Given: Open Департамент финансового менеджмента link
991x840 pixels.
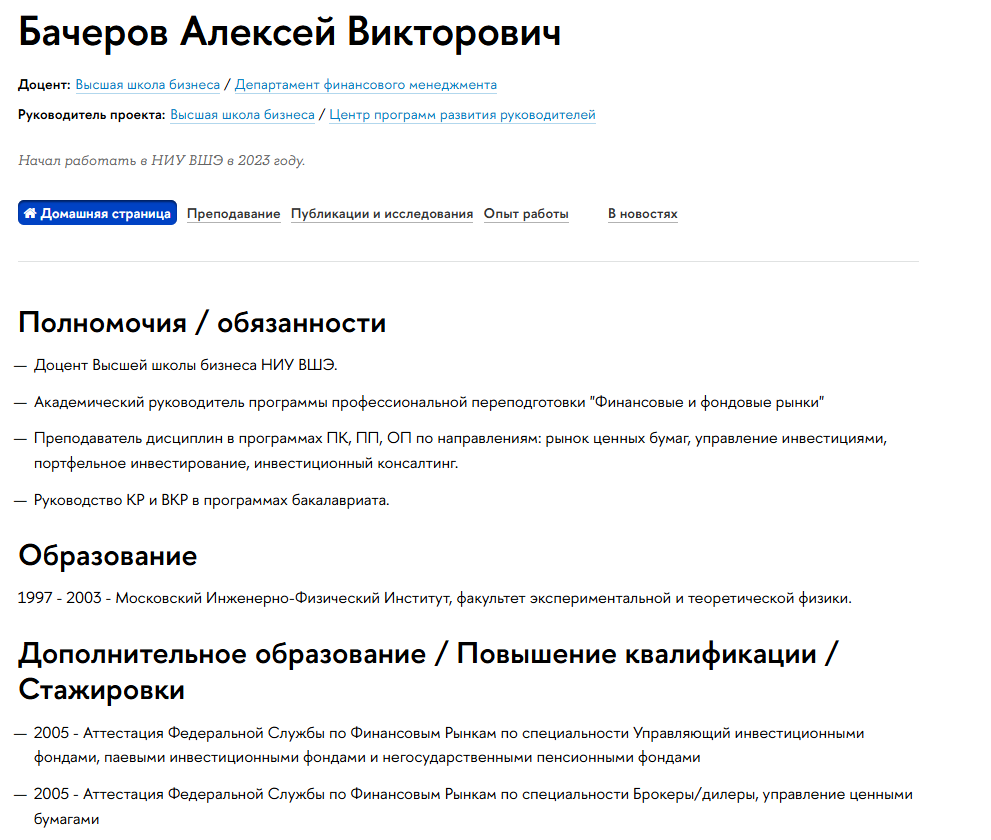Looking at the screenshot, I should (365, 85).
